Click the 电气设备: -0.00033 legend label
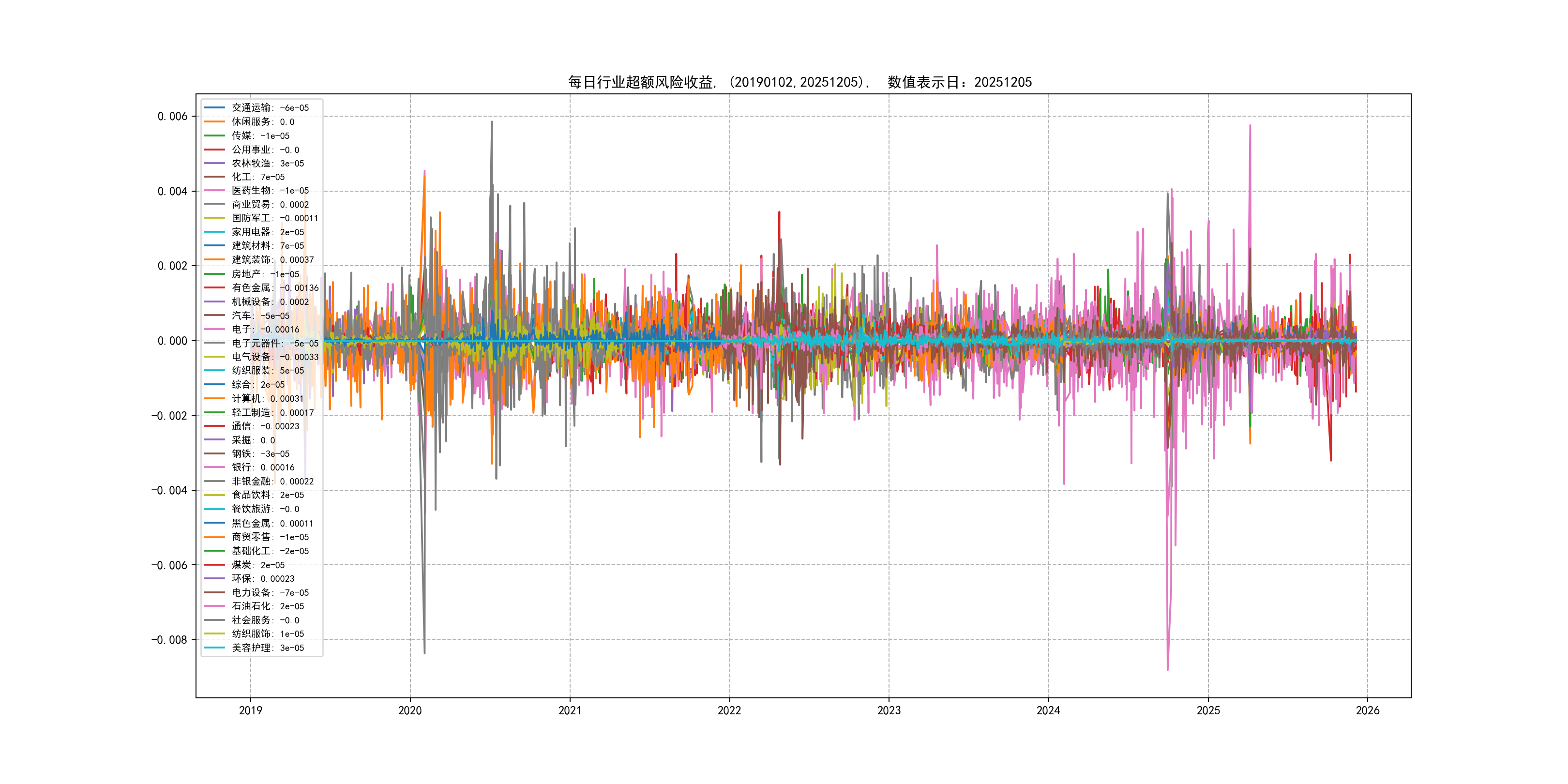The image size is (1568, 784). tap(274, 357)
